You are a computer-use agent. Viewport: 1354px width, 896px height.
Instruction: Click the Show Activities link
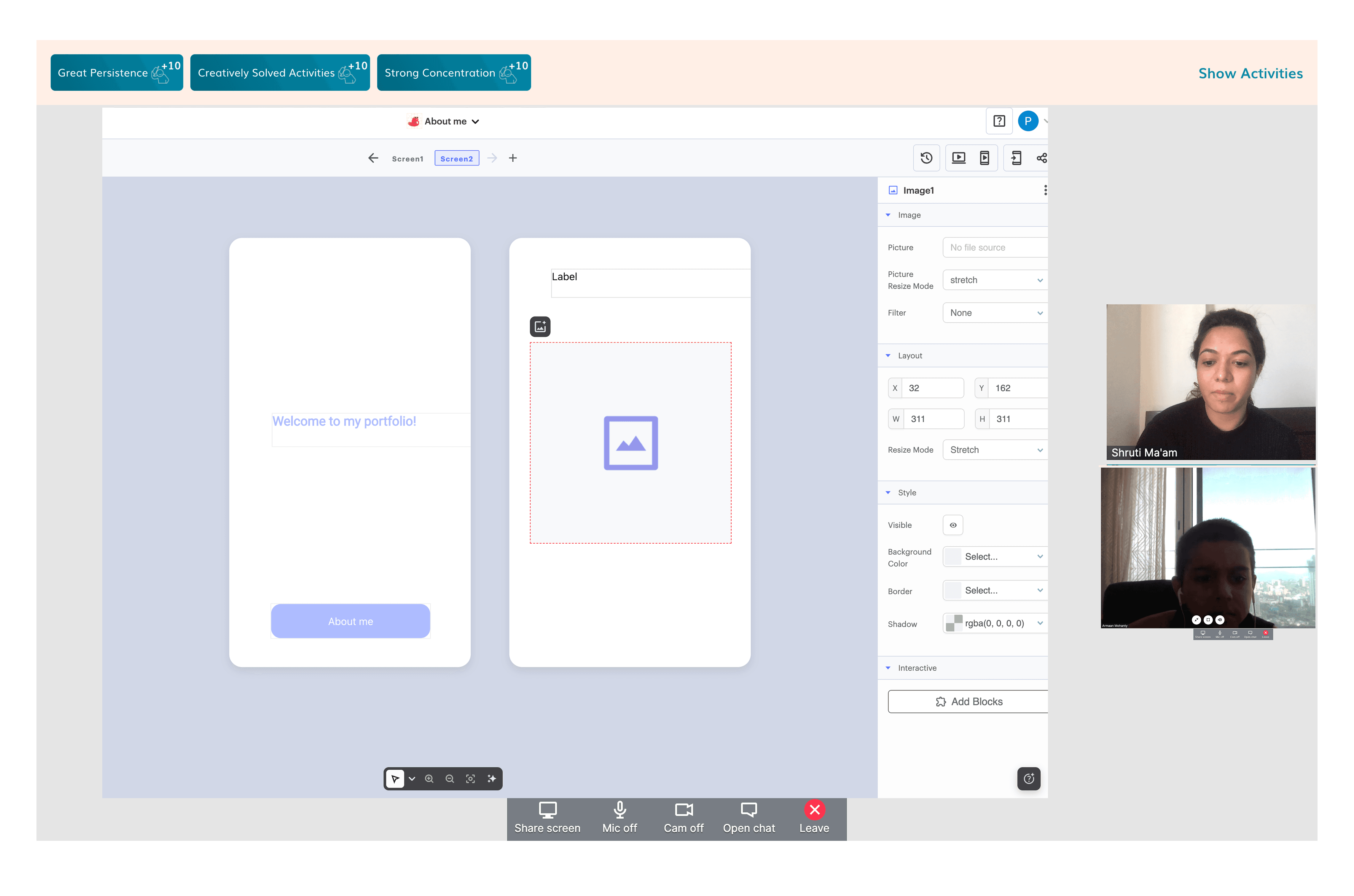point(1250,73)
